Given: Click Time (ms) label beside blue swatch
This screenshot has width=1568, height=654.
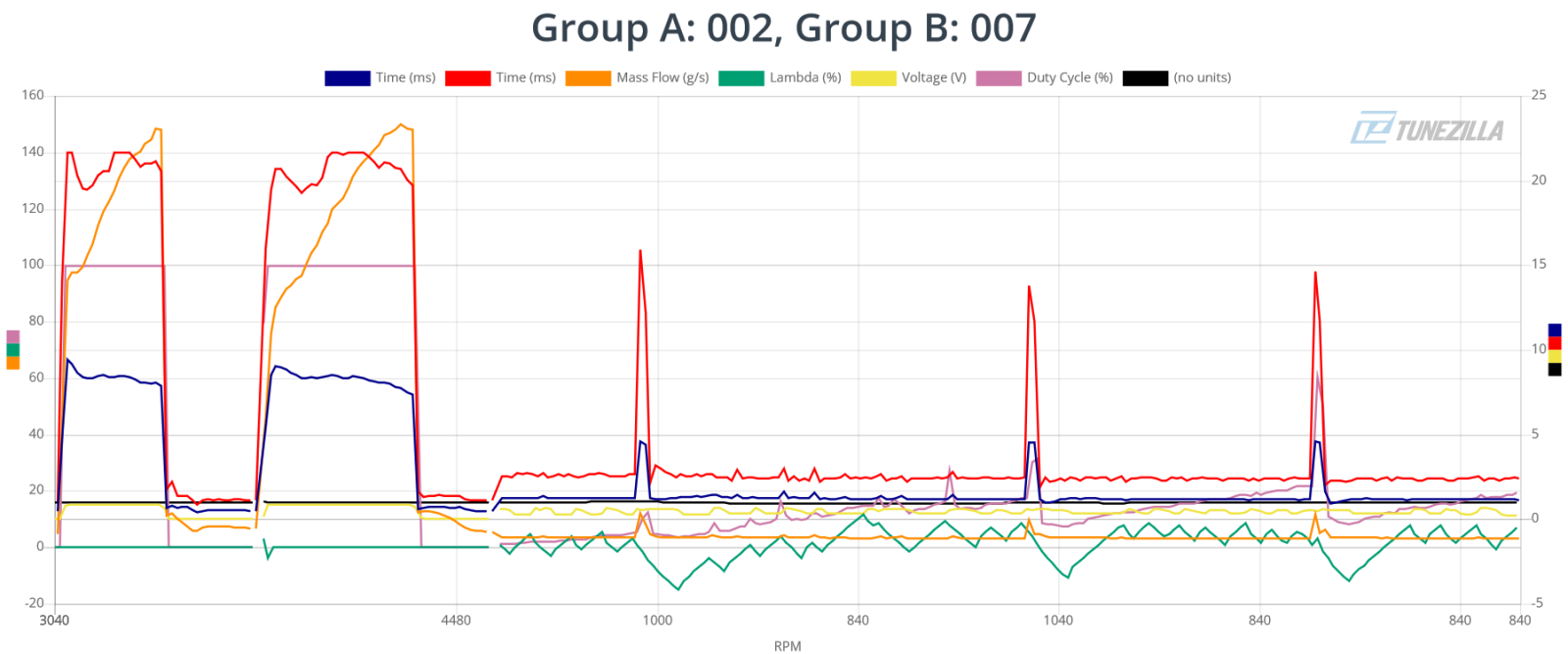Looking at the screenshot, I should coord(406,78).
